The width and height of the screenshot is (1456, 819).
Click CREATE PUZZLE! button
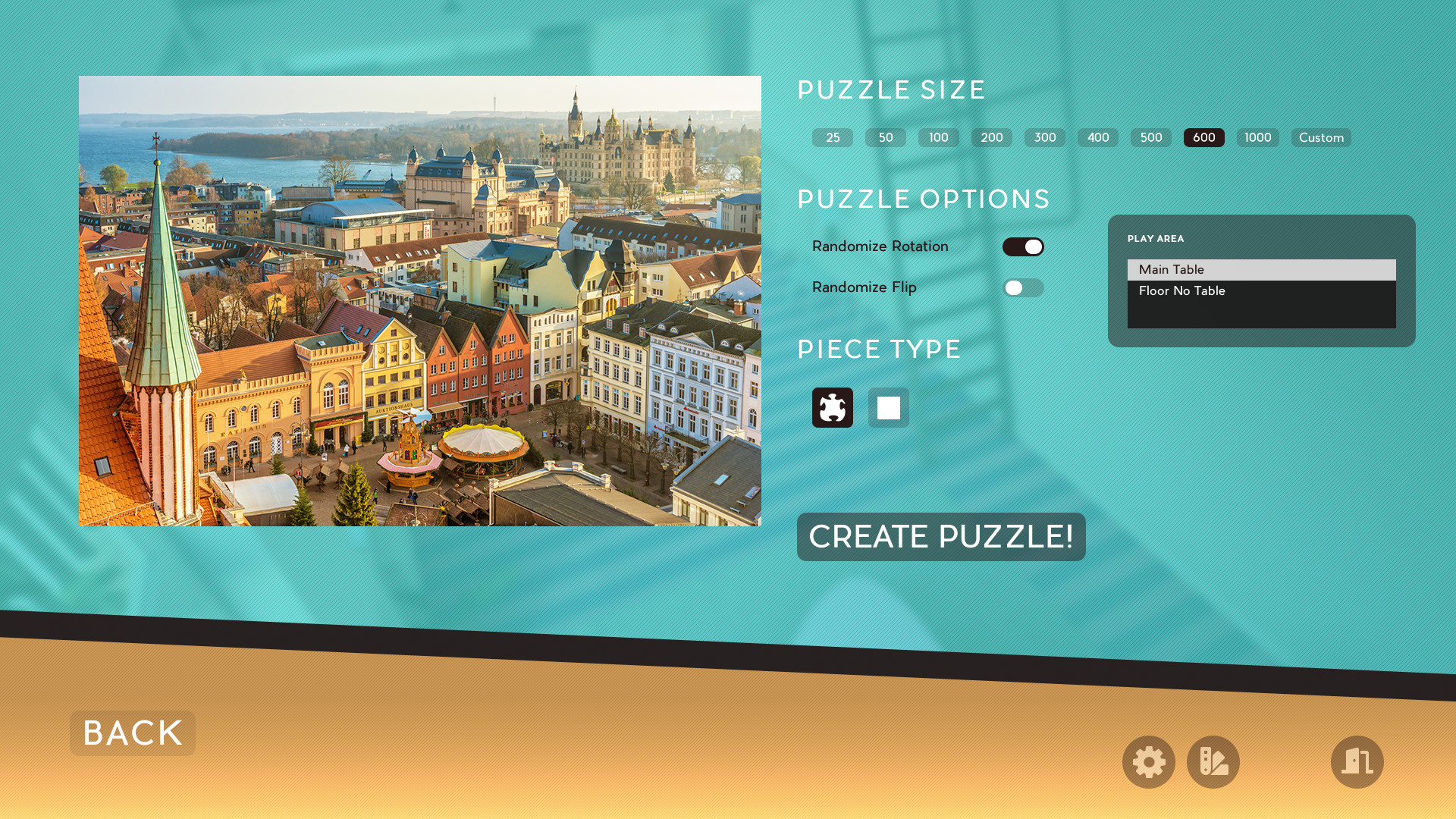[x=940, y=535]
